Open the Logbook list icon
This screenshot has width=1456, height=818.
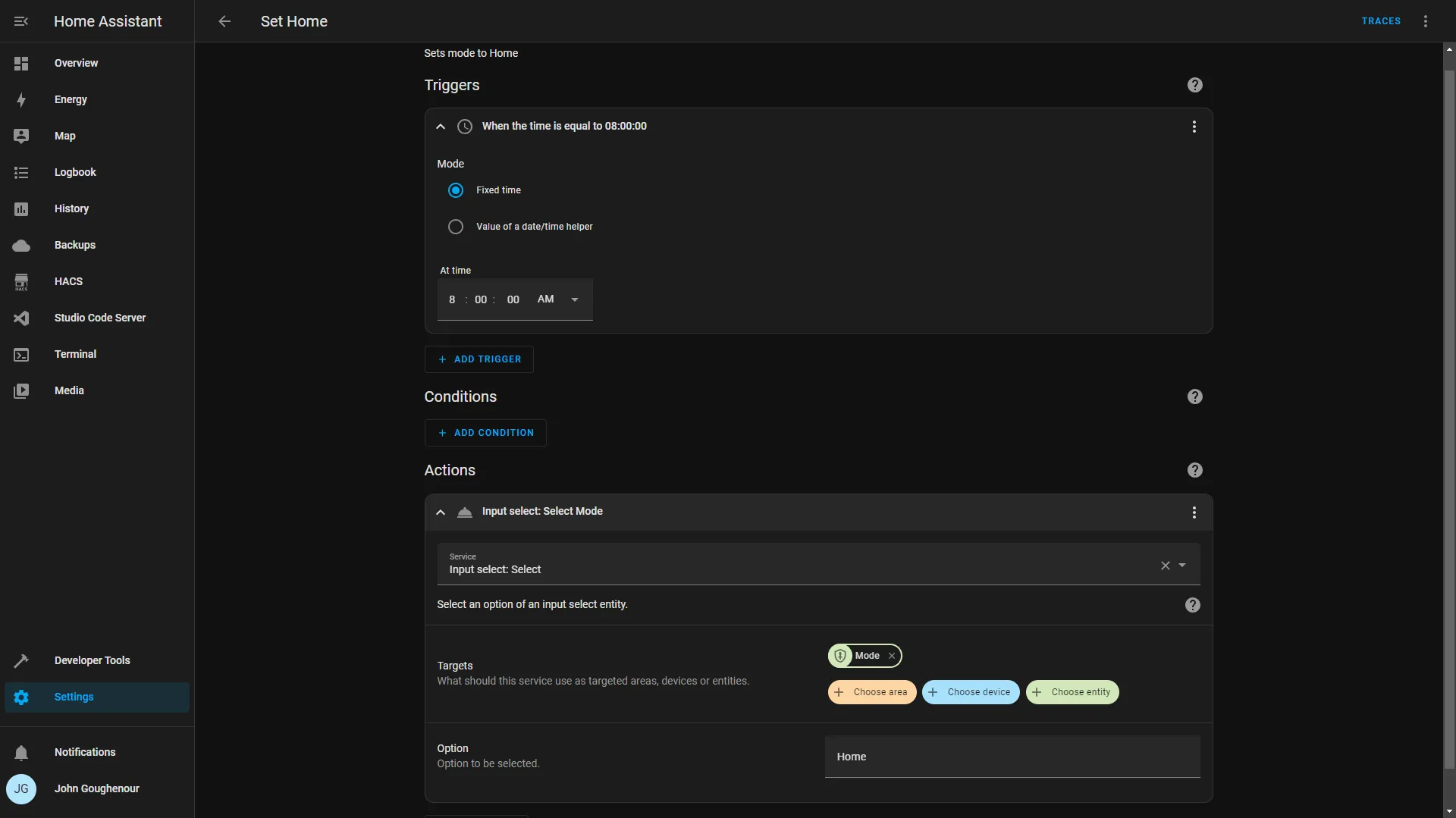(21, 173)
